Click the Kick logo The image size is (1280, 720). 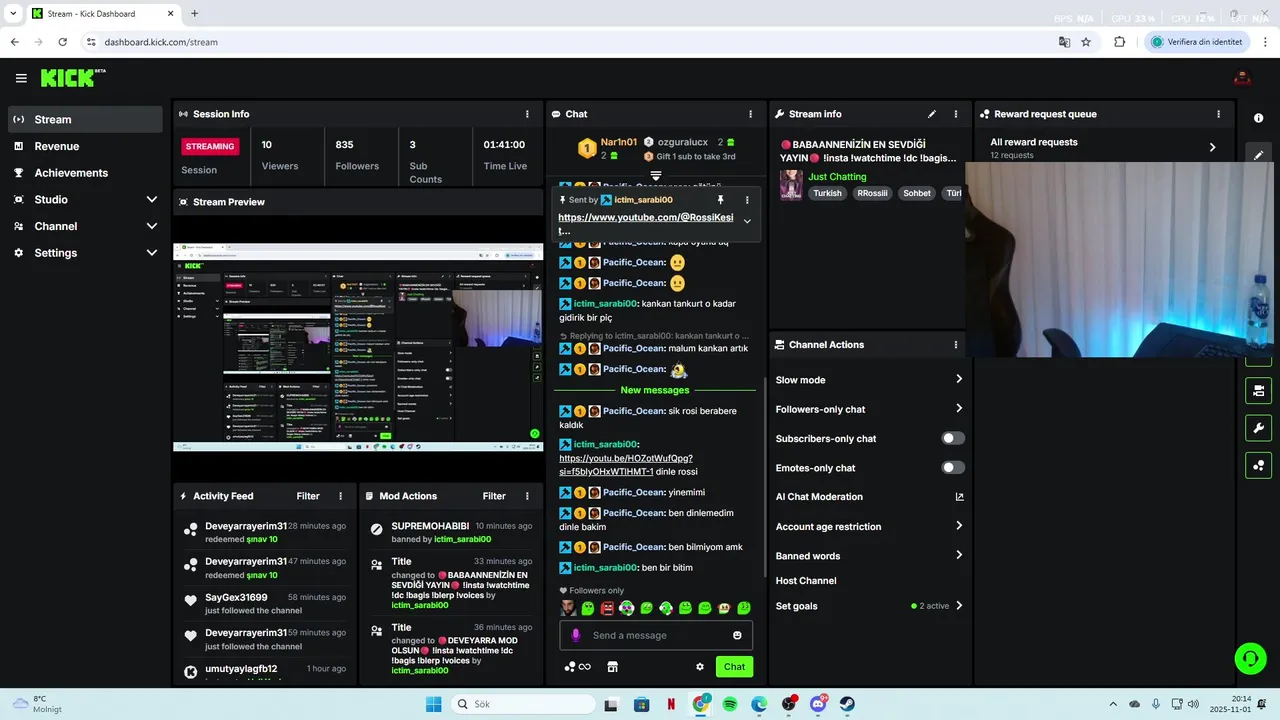[73, 78]
